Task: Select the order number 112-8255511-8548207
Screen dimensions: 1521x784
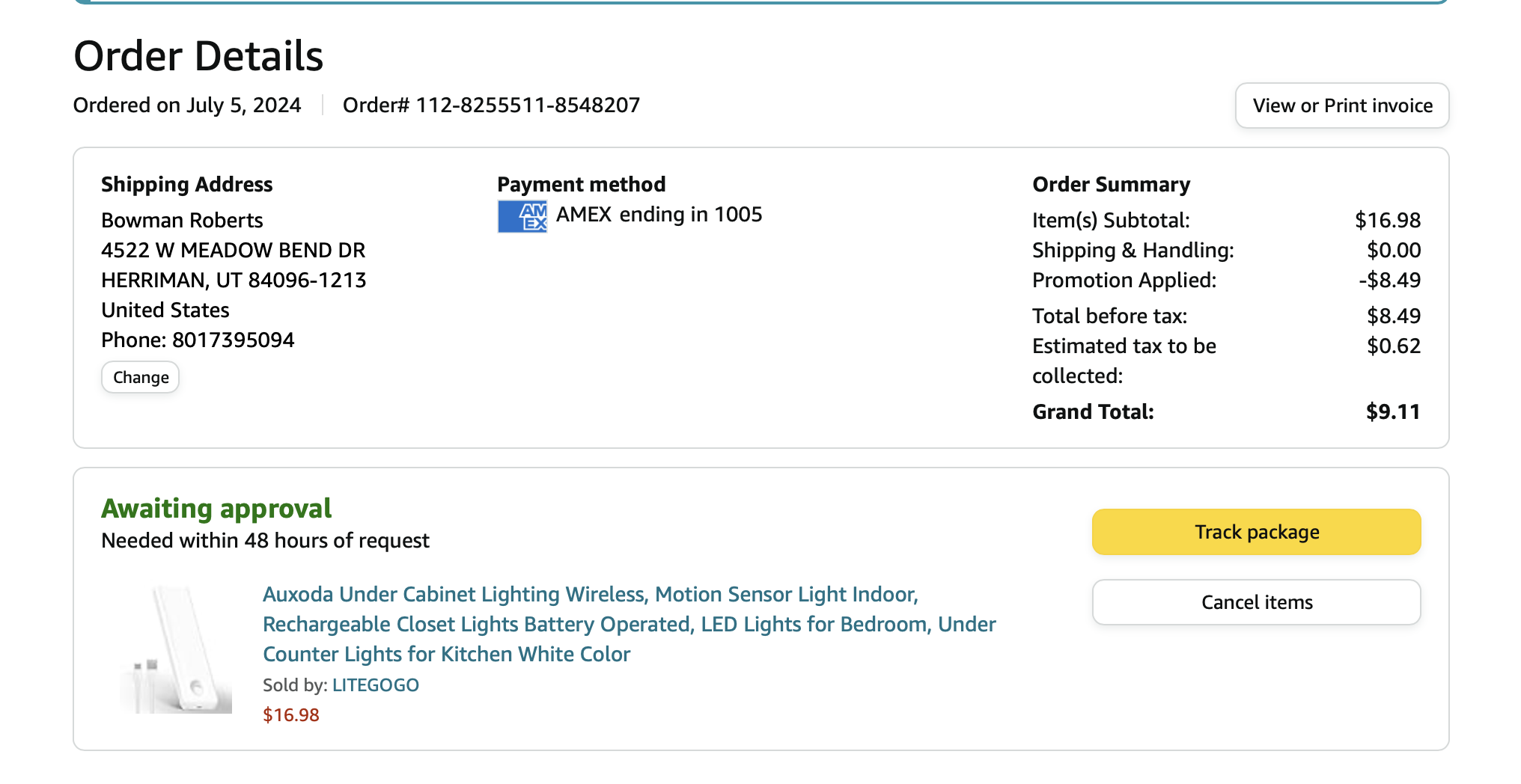Action: pos(528,105)
